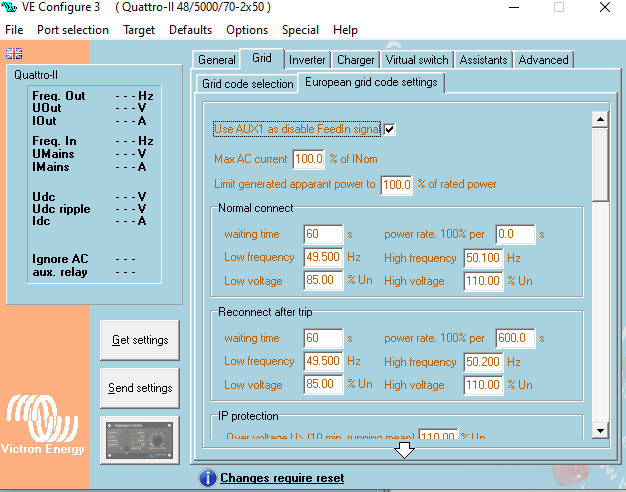
Task: Switch to Grid code selection sub-tab
Action: click(x=248, y=84)
